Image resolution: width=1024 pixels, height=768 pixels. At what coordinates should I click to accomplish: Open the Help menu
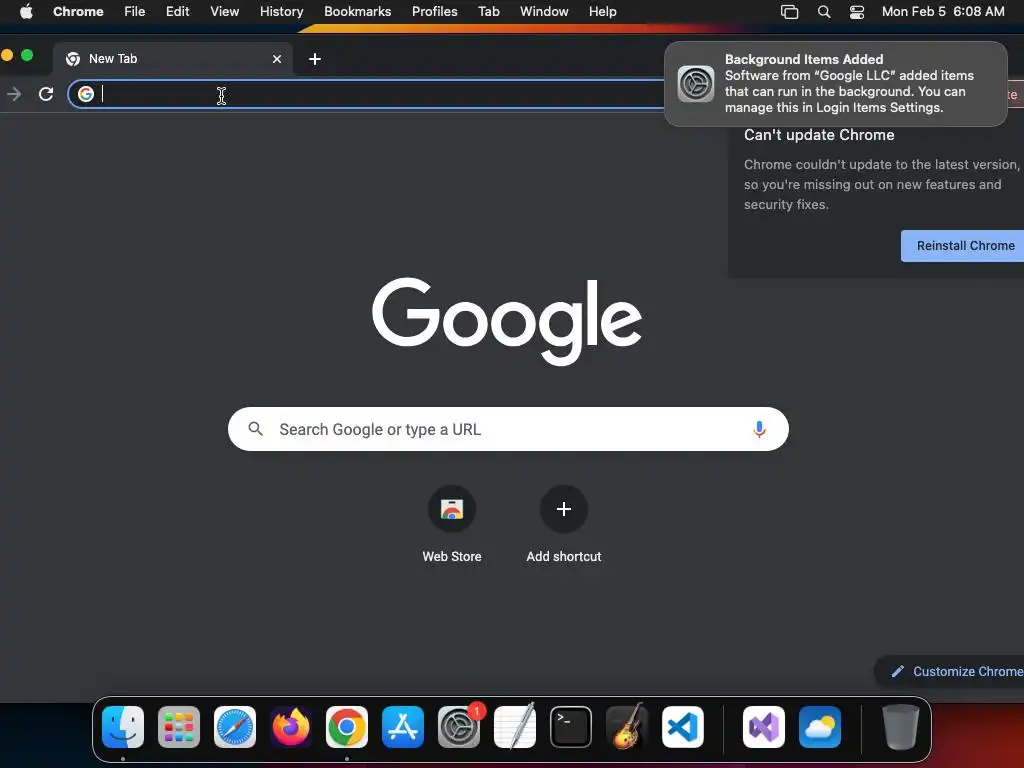602,12
